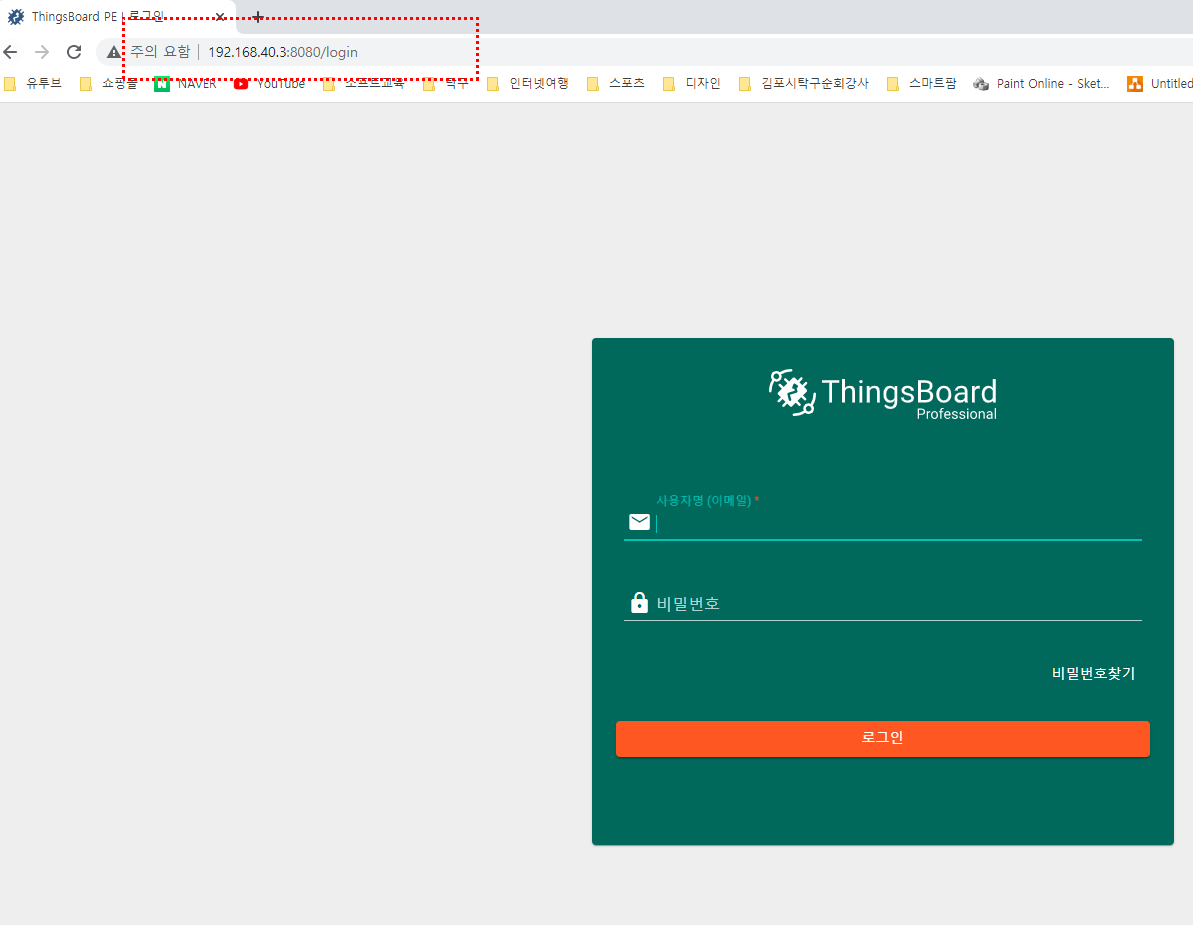This screenshot has width=1193, height=925.
Task: Open the 디자인 bookmark folder
Action: point(692,84)
